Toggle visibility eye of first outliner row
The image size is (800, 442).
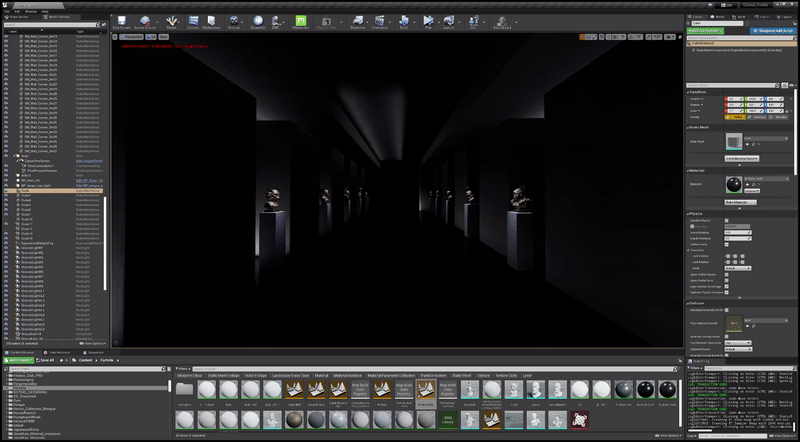6,37
